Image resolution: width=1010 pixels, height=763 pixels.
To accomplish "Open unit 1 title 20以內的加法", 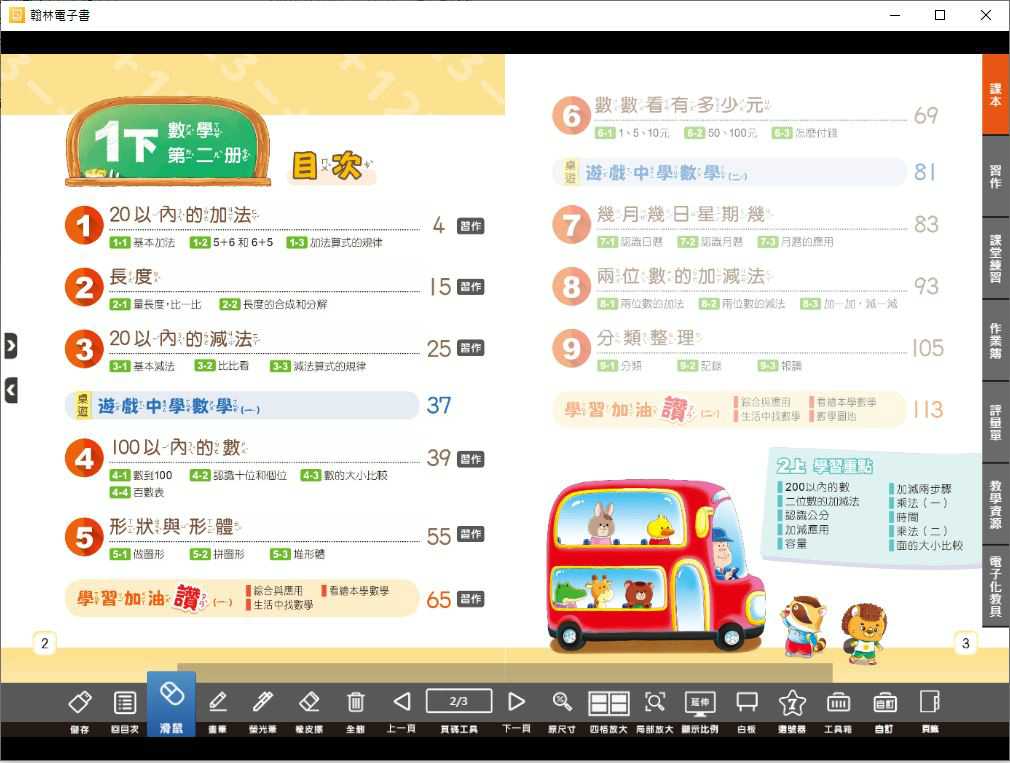I will [184, 214].
